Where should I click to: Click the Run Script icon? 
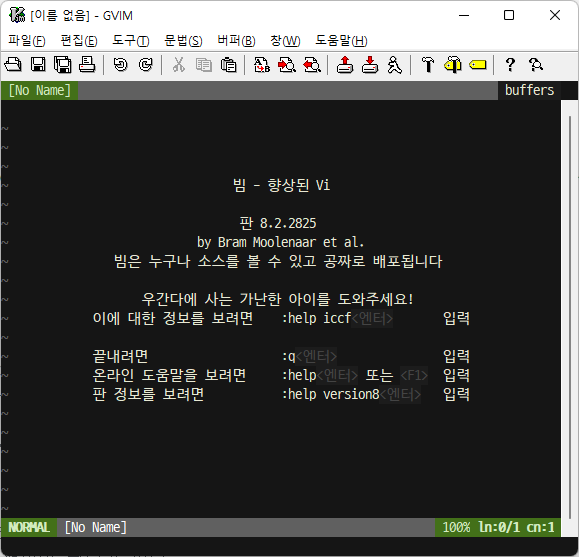[395, 65]
